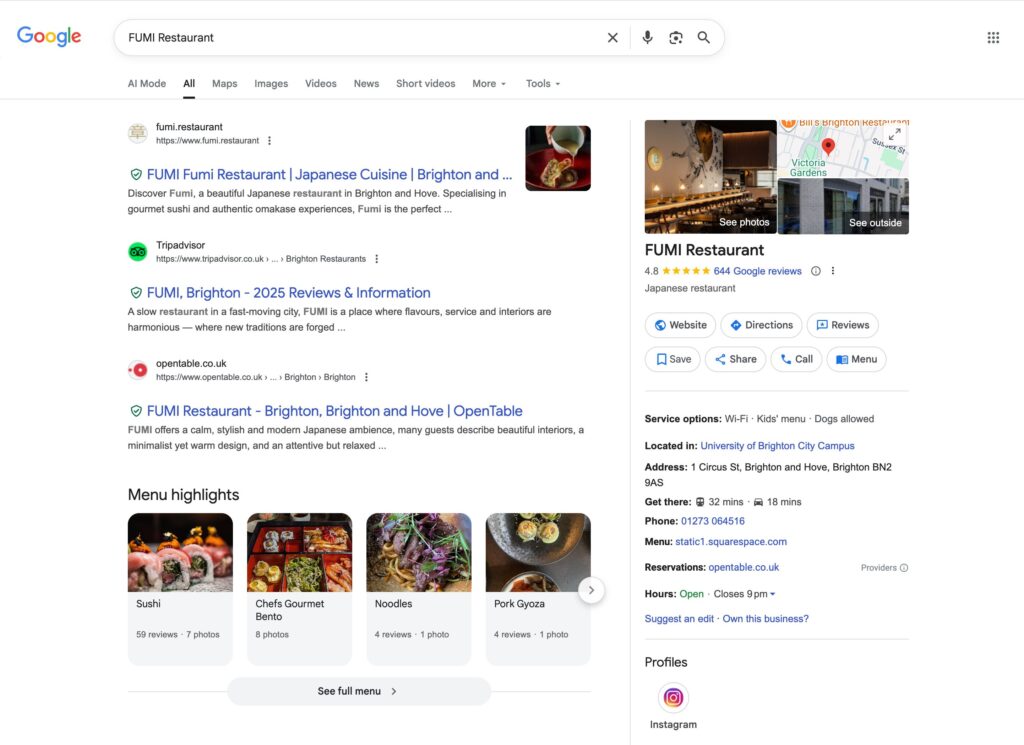The image size is (1024, 745).
Task: Open Google Lens image search
Action: click(x=676, y=38)
